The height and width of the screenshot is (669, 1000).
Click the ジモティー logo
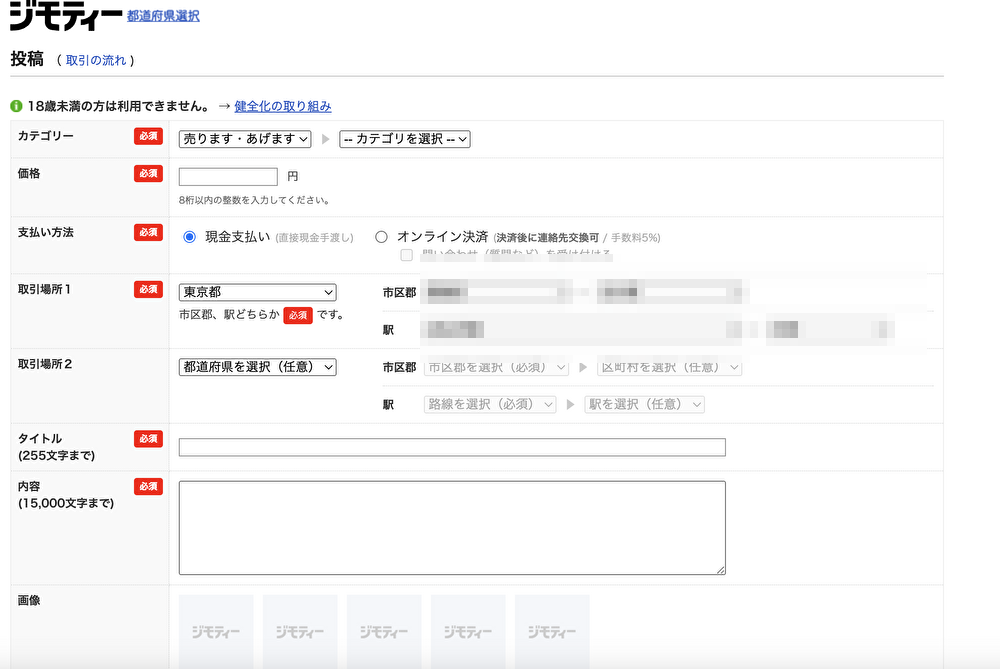point(66,16)
